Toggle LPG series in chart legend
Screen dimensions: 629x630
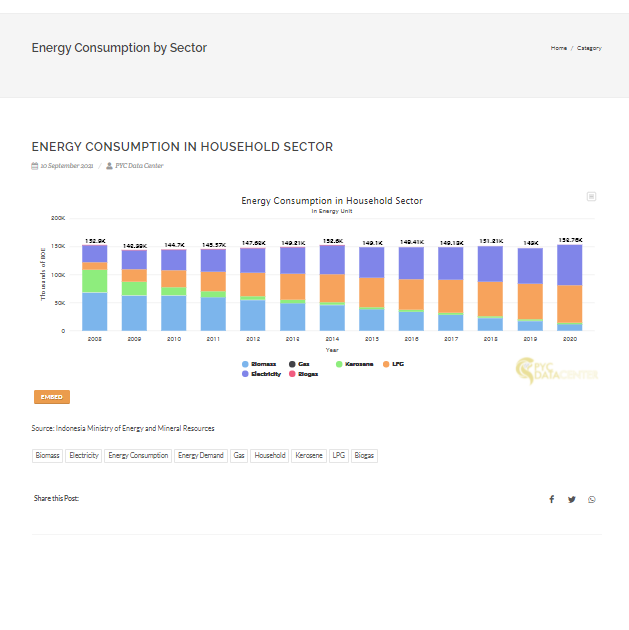point(393,364)
